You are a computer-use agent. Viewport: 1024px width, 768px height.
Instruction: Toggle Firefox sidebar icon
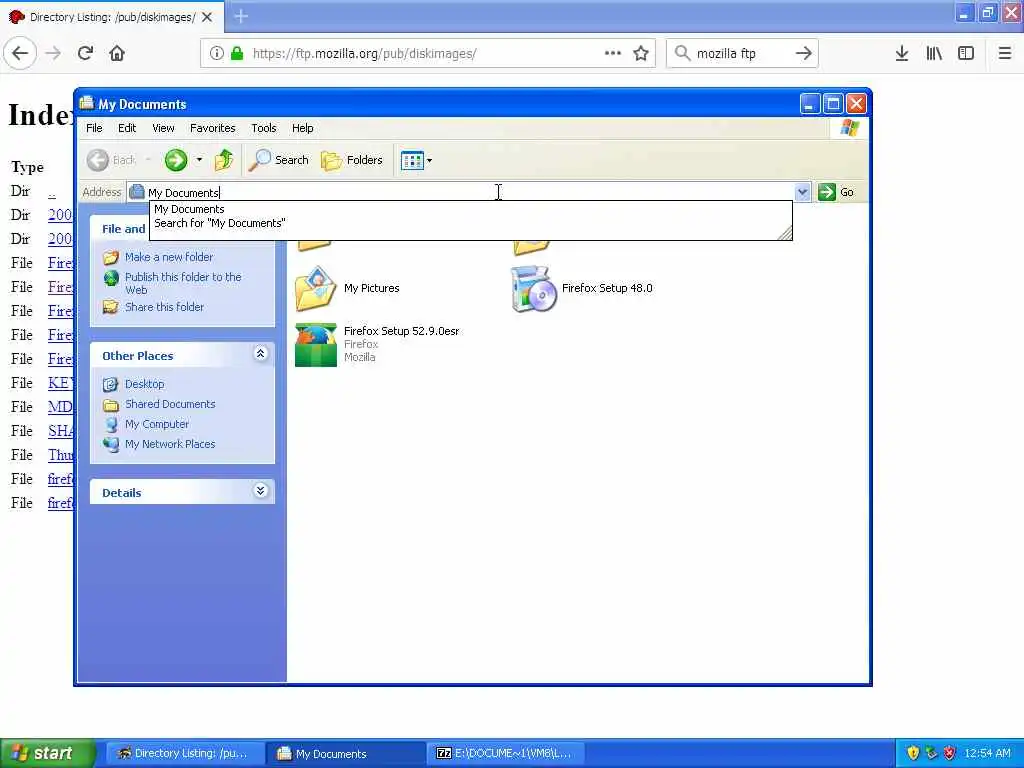[966, 53]
